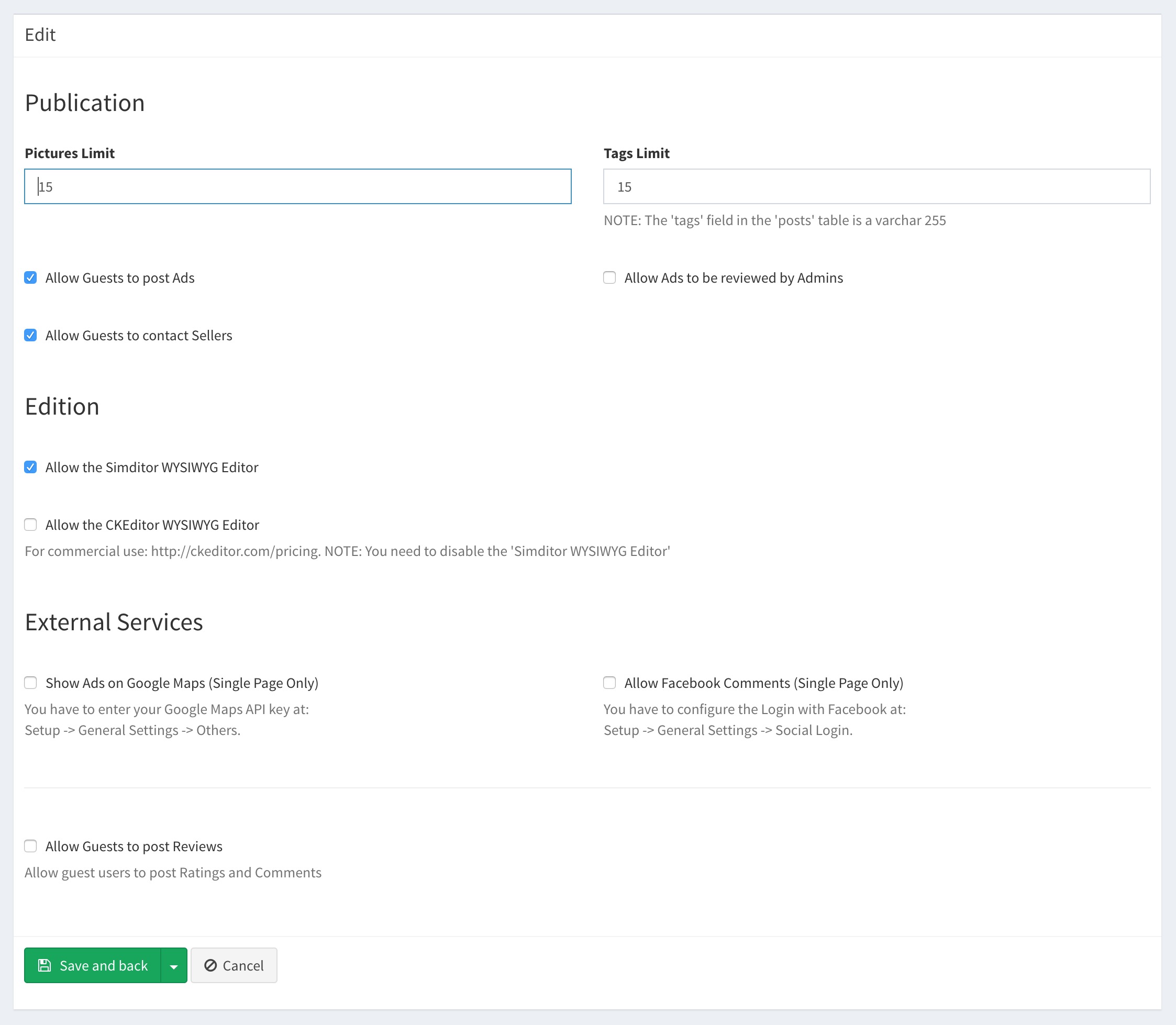The width and height of the screenshot is (1176, 1025).
Task: Click the floppy disk save icon
Action: (44, 965)
